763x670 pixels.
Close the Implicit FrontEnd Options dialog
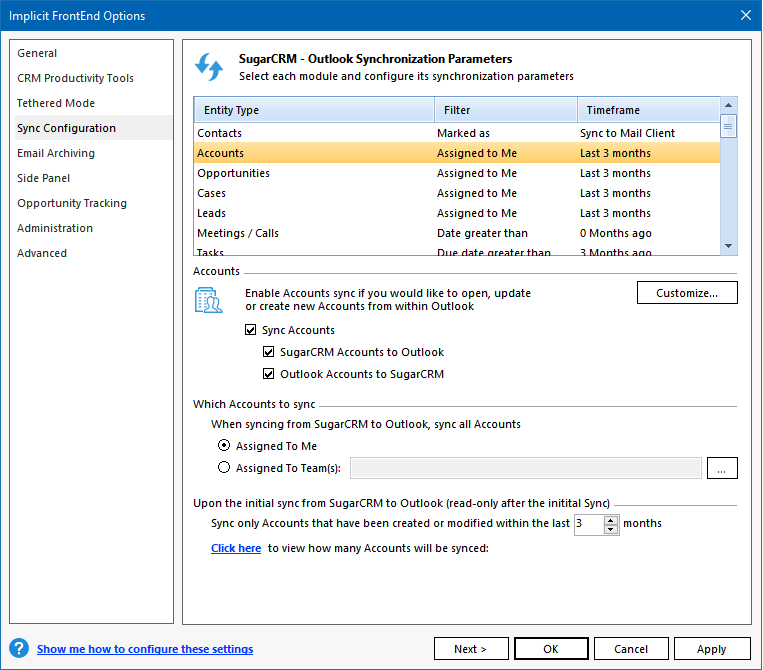[745, 15]
